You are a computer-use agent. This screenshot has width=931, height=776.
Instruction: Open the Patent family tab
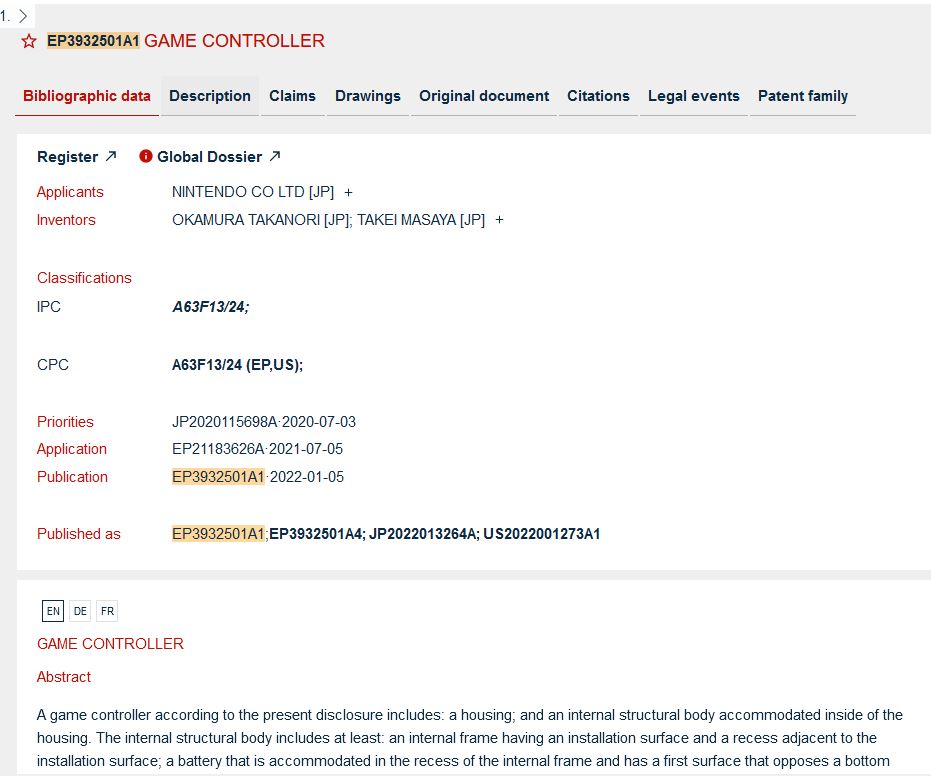pos(802,96)
